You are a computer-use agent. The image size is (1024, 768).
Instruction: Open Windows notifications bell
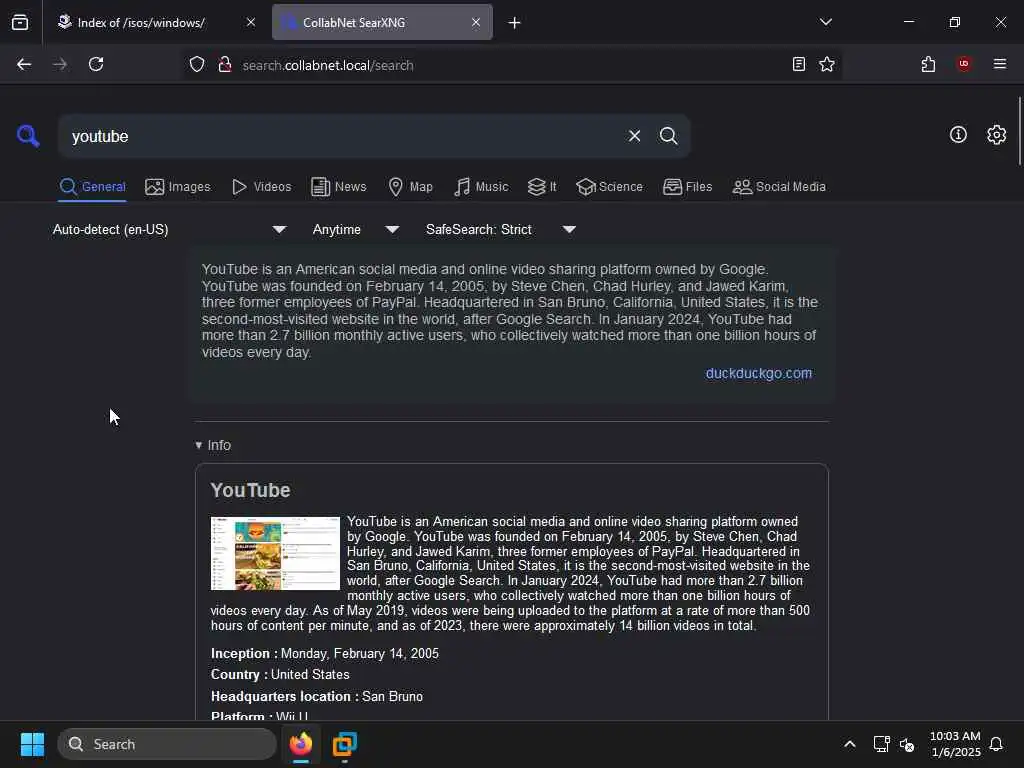click(x=996, y=744)
